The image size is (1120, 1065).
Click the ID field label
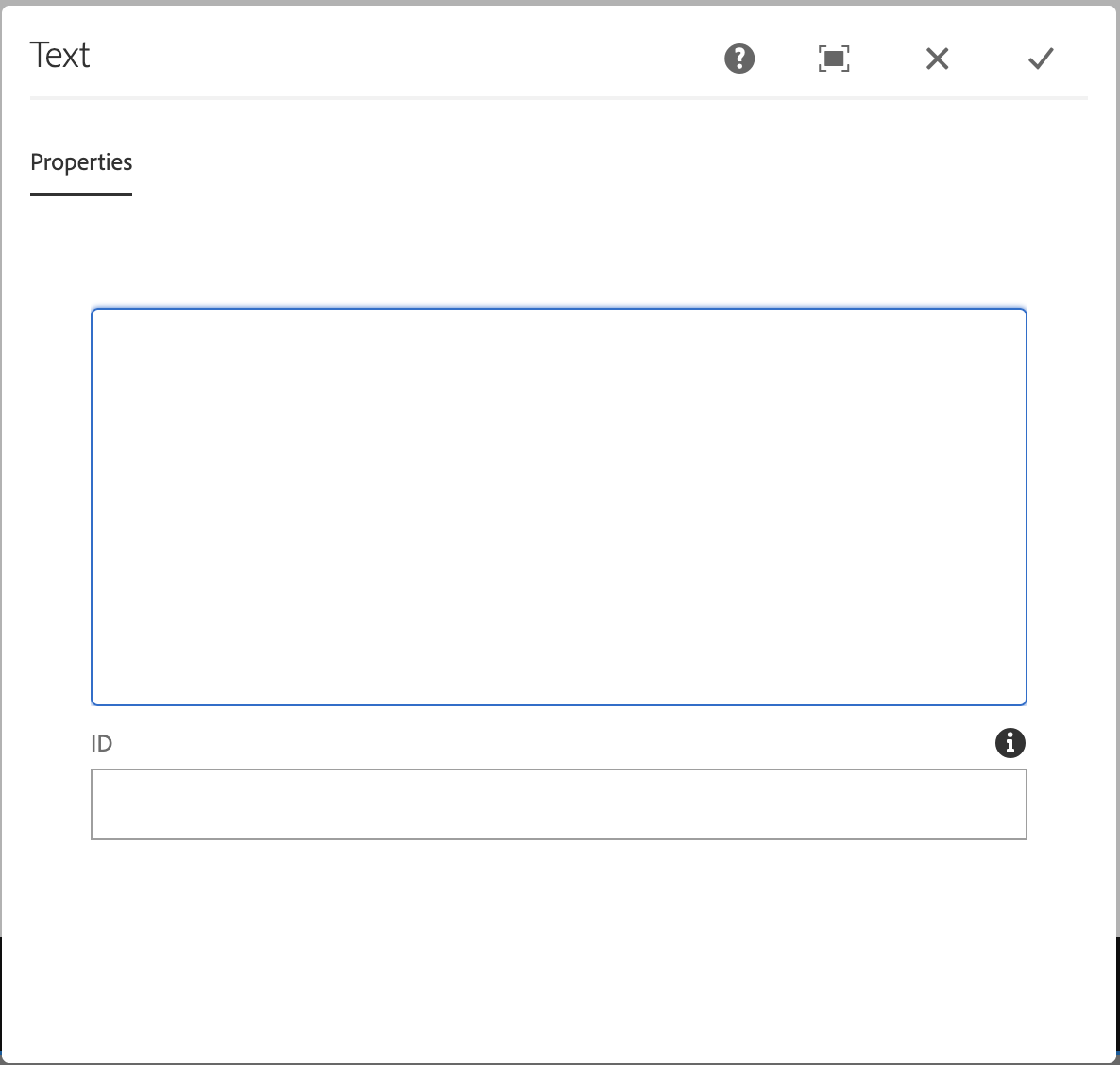[102, 743]
